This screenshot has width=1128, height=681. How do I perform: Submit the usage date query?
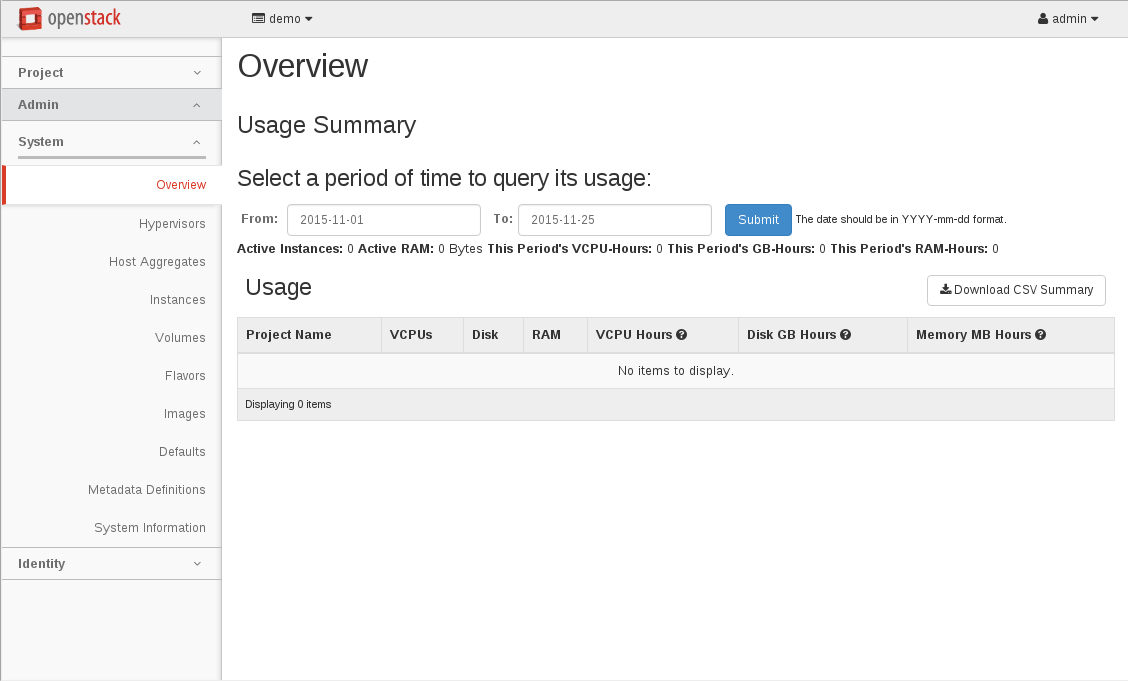coord(758,220)
